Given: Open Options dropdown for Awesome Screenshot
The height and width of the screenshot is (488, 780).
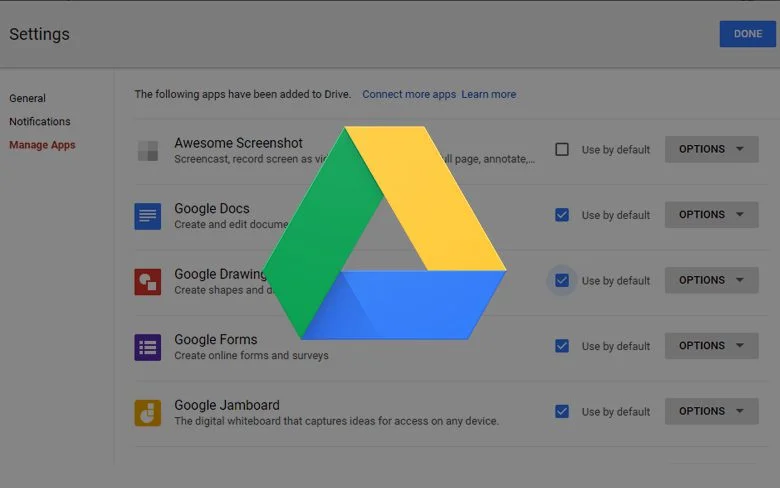Looking at the screenshot, I should pos(711,149).
